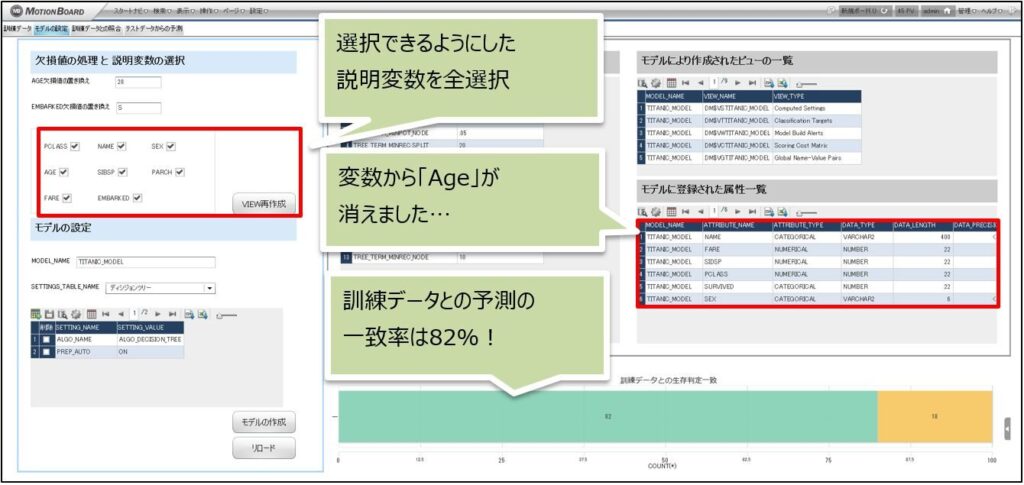Open the テストデータからの予測 tab
The image size is (1024, 485).
(x=154, y=29)
